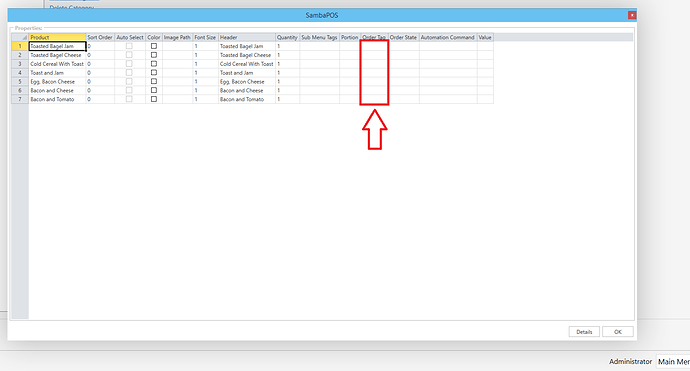
Task: Edit Portion cell for Toast and Jam
Action: (x=350, y=73)
